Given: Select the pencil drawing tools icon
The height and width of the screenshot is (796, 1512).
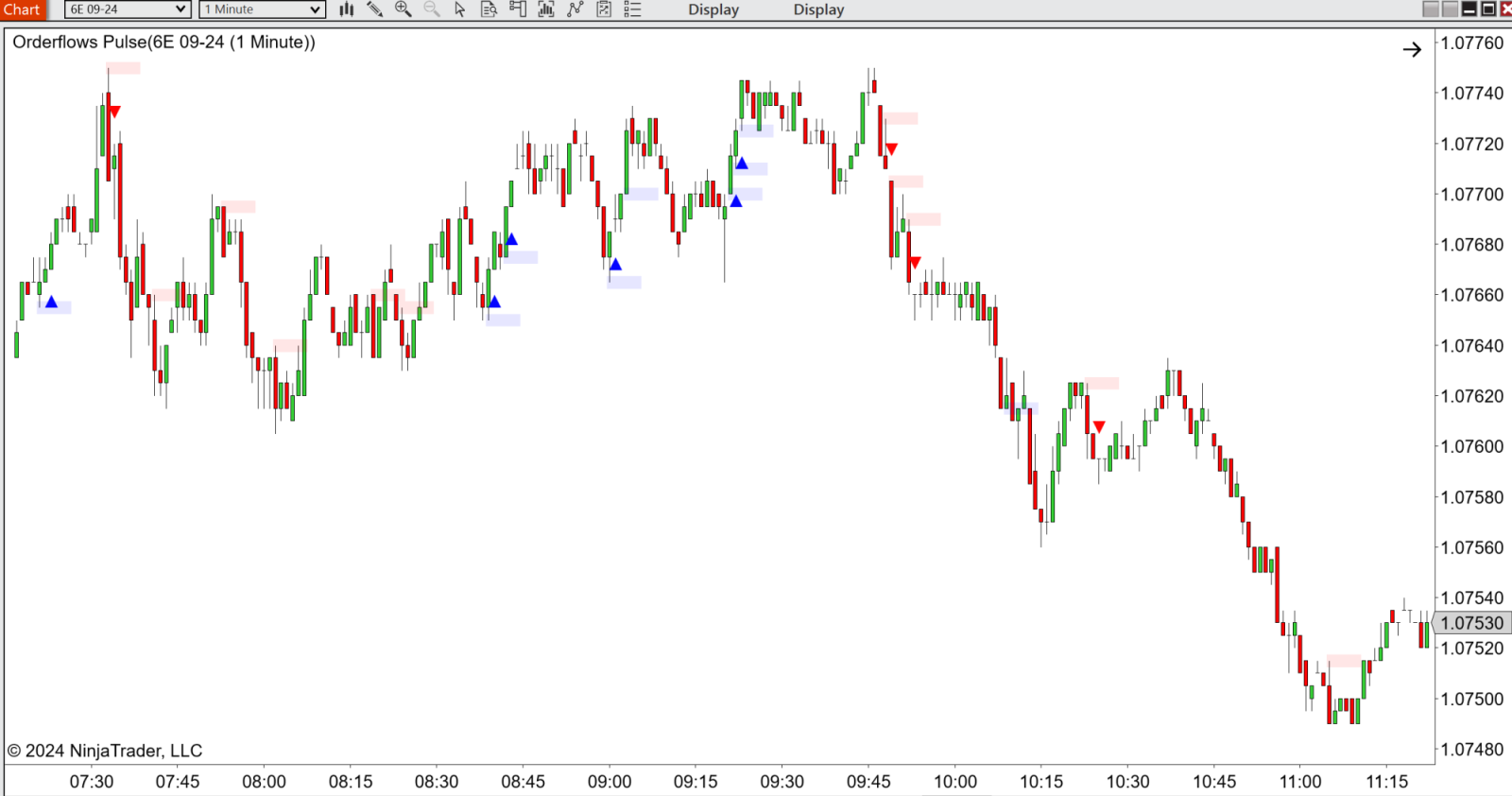Looking at the screenshot, I should [x=375, y=9].
